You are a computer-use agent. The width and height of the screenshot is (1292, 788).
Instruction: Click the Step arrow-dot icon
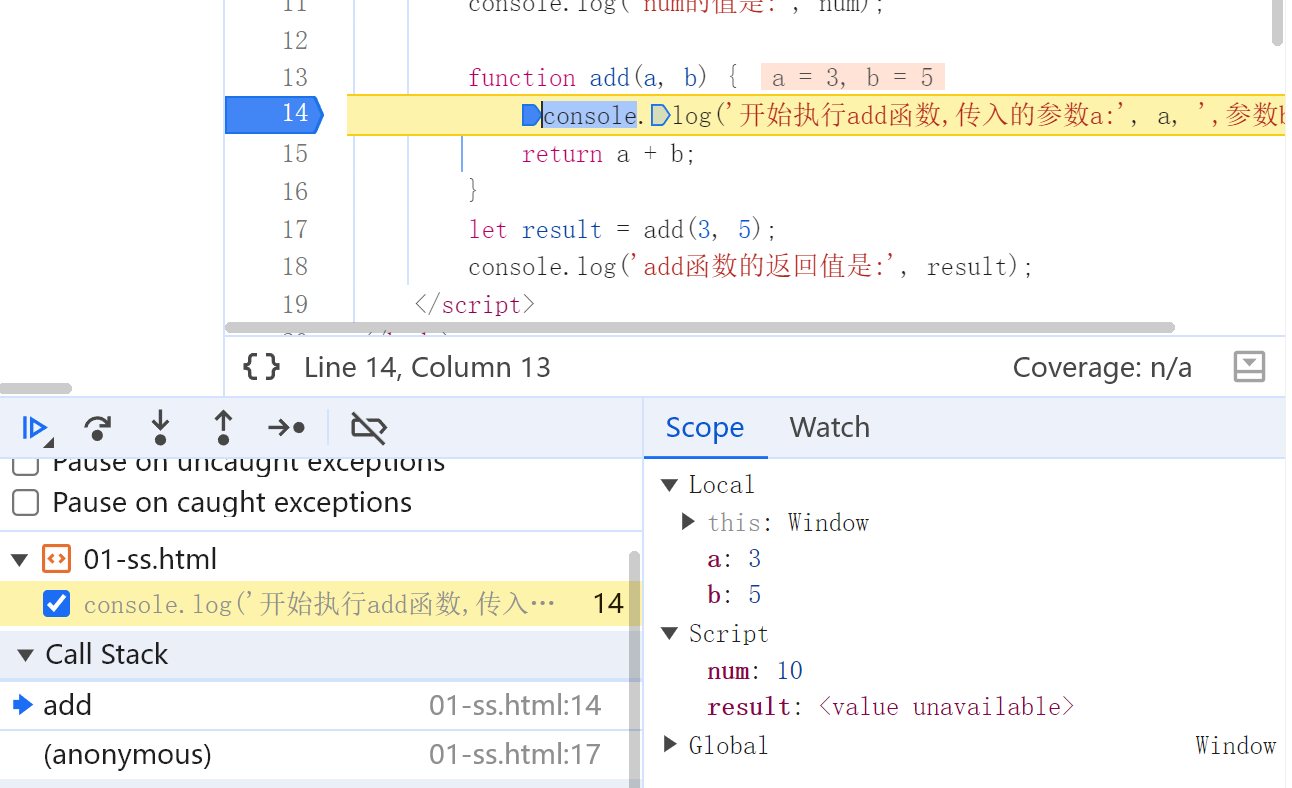coord(287,428)
